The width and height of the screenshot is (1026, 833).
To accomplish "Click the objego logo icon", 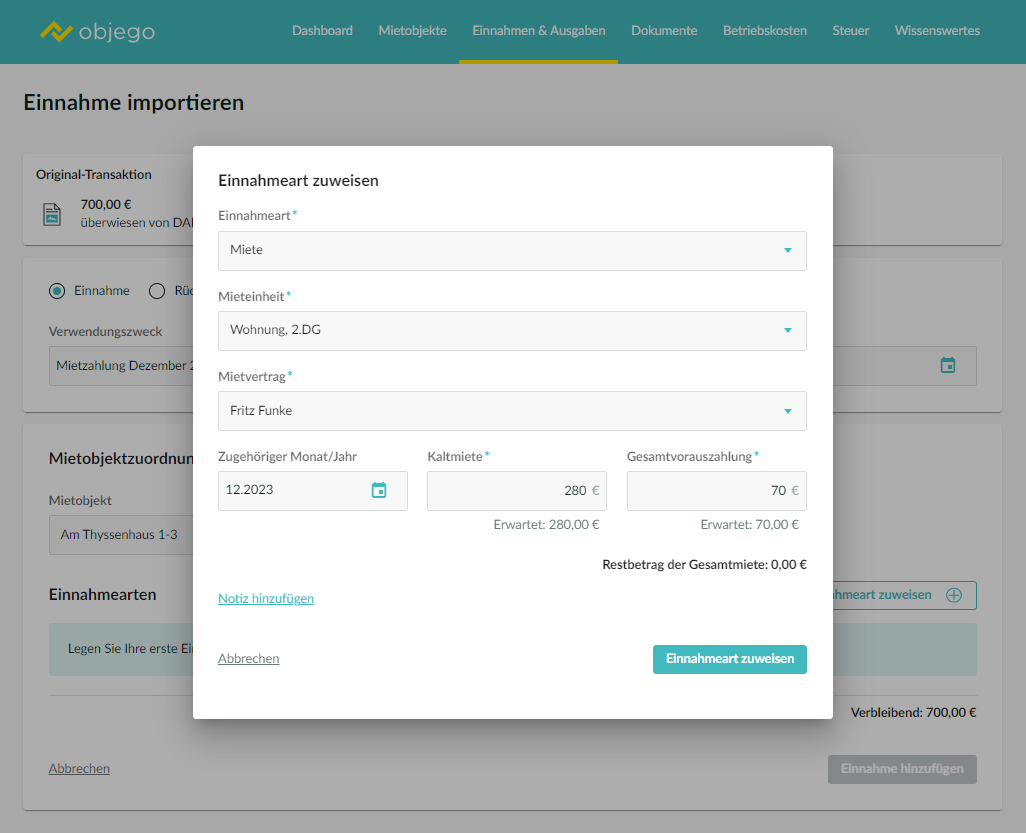I will click(56, 31).
